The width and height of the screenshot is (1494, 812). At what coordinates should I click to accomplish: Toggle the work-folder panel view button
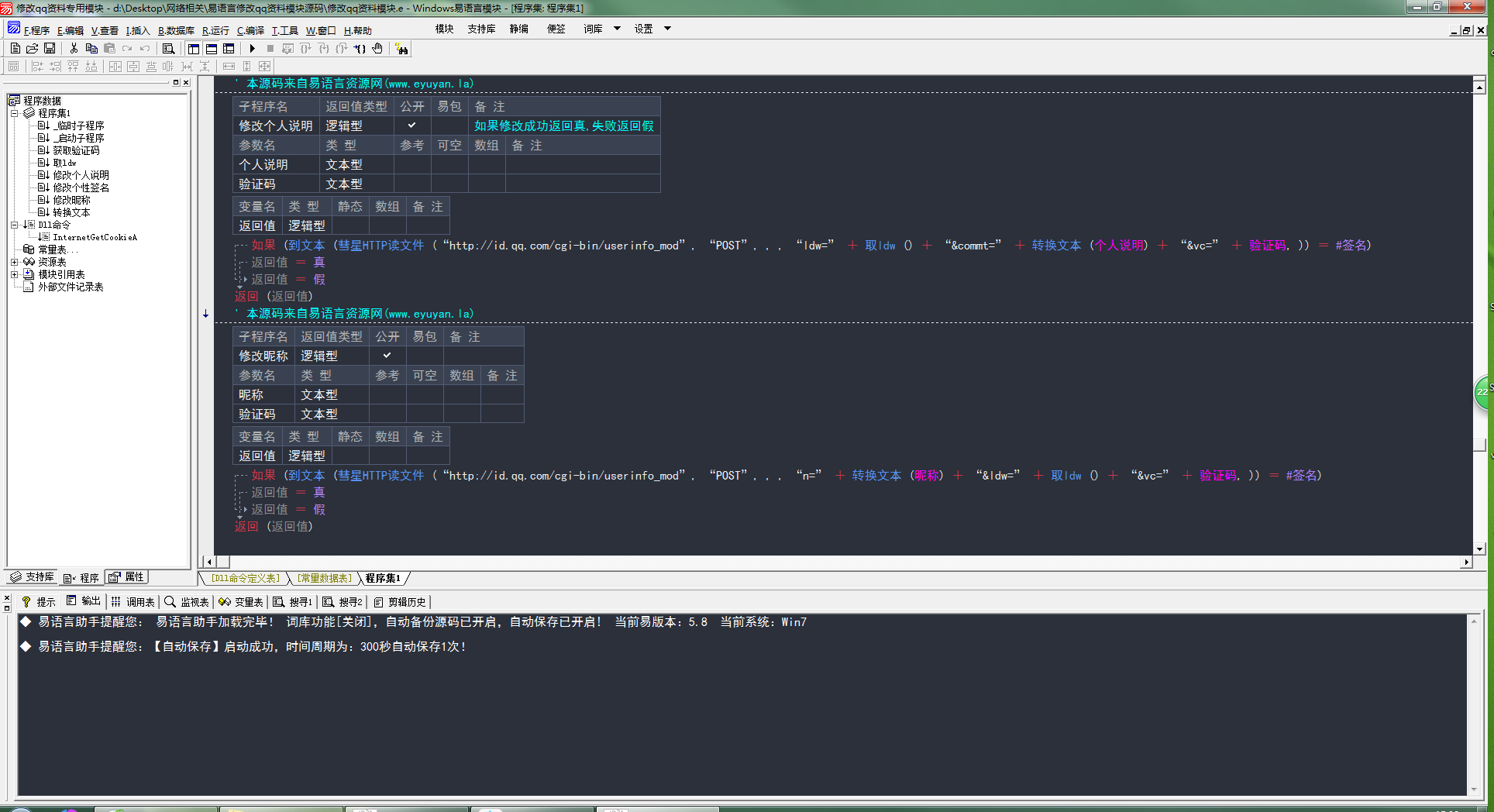[x=194, y=48]
